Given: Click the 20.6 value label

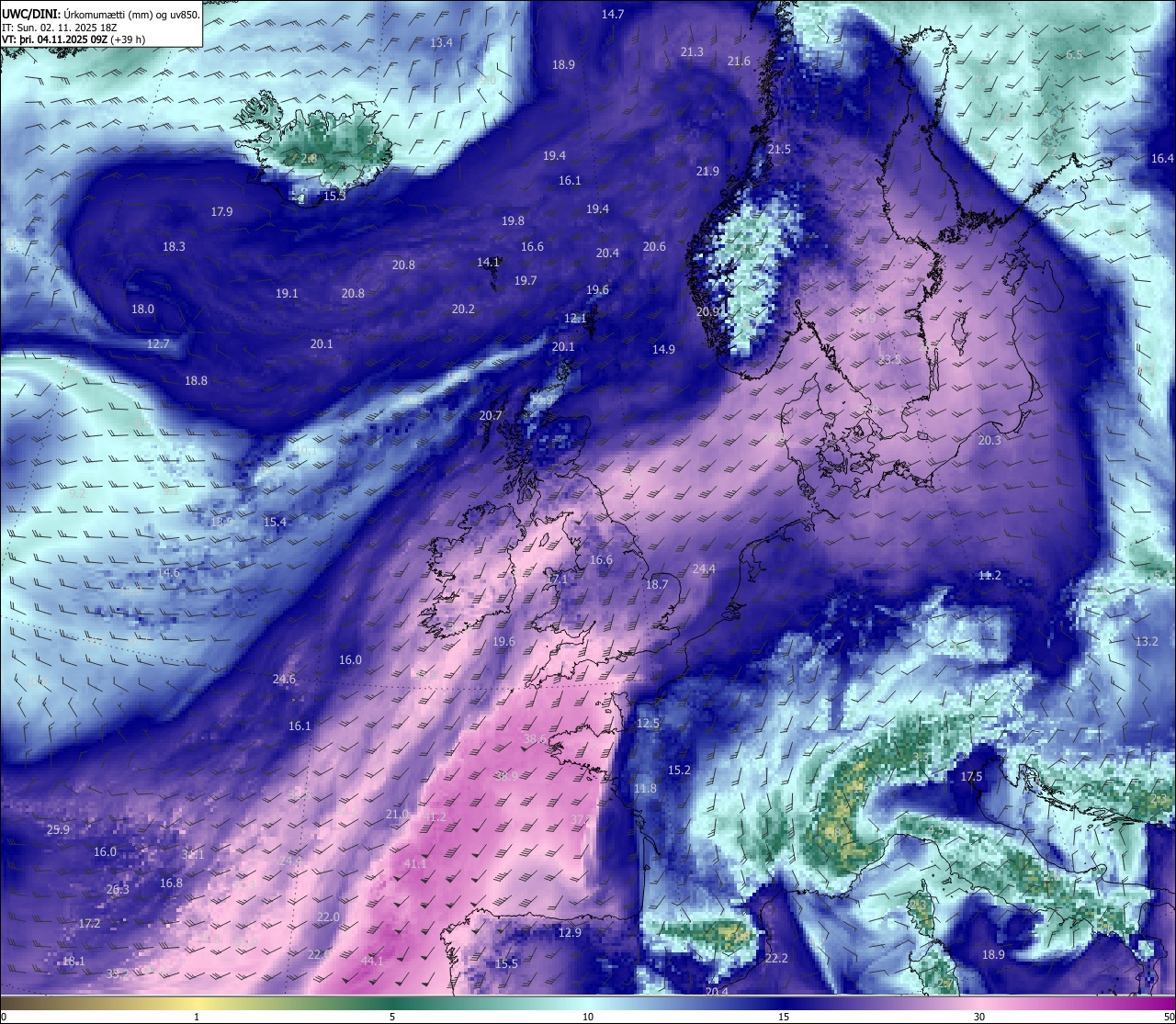Looking at the screenshot, I should (654, 246).
